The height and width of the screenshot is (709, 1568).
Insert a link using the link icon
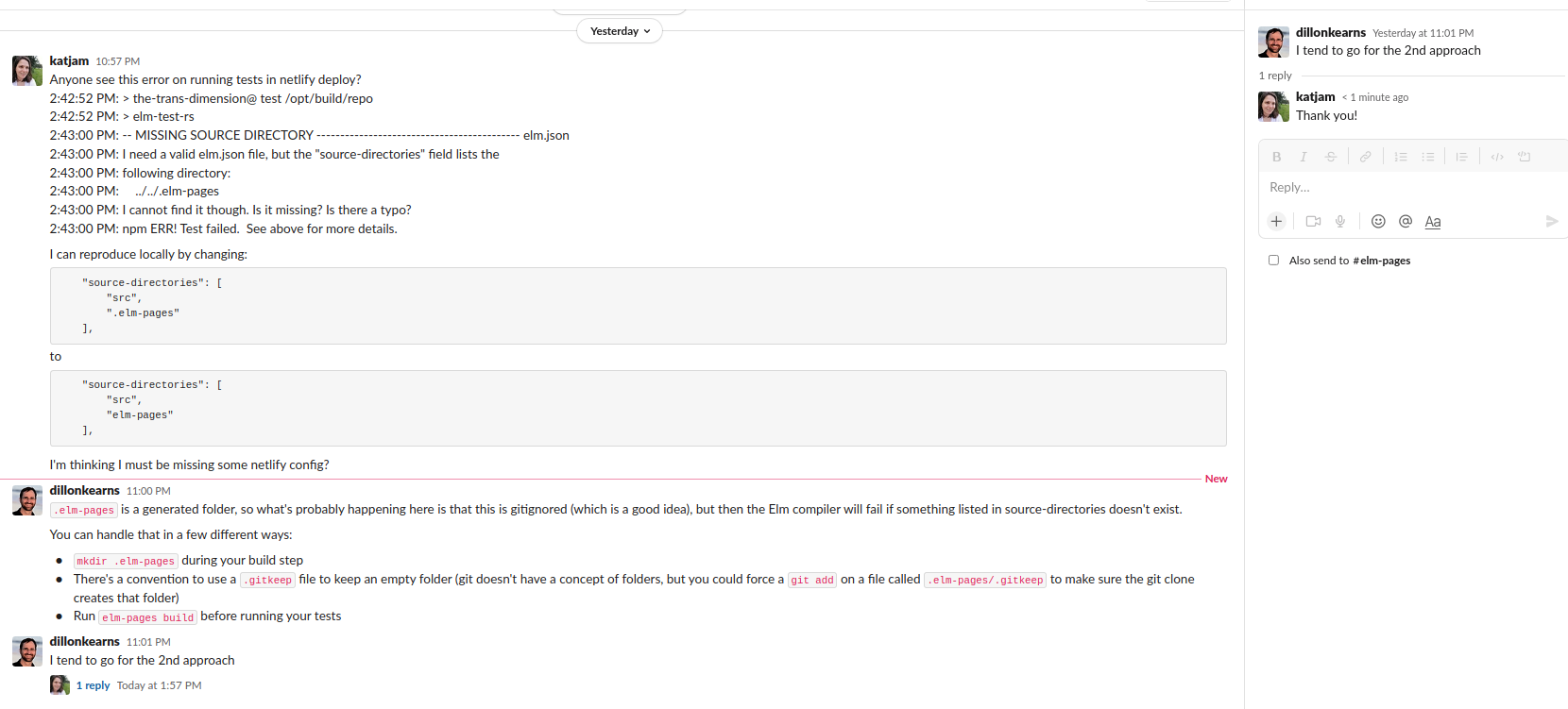pyautogui.click(x=1365, y=156)
